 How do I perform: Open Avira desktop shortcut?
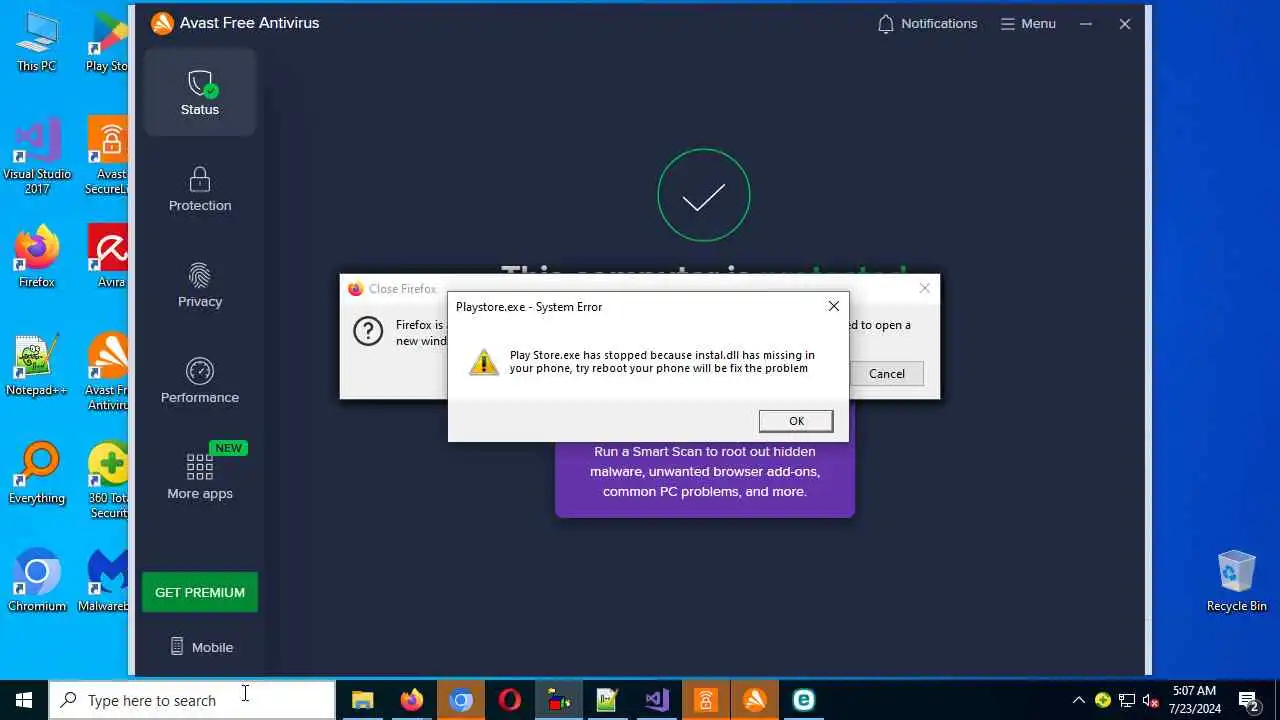(108, 257)
